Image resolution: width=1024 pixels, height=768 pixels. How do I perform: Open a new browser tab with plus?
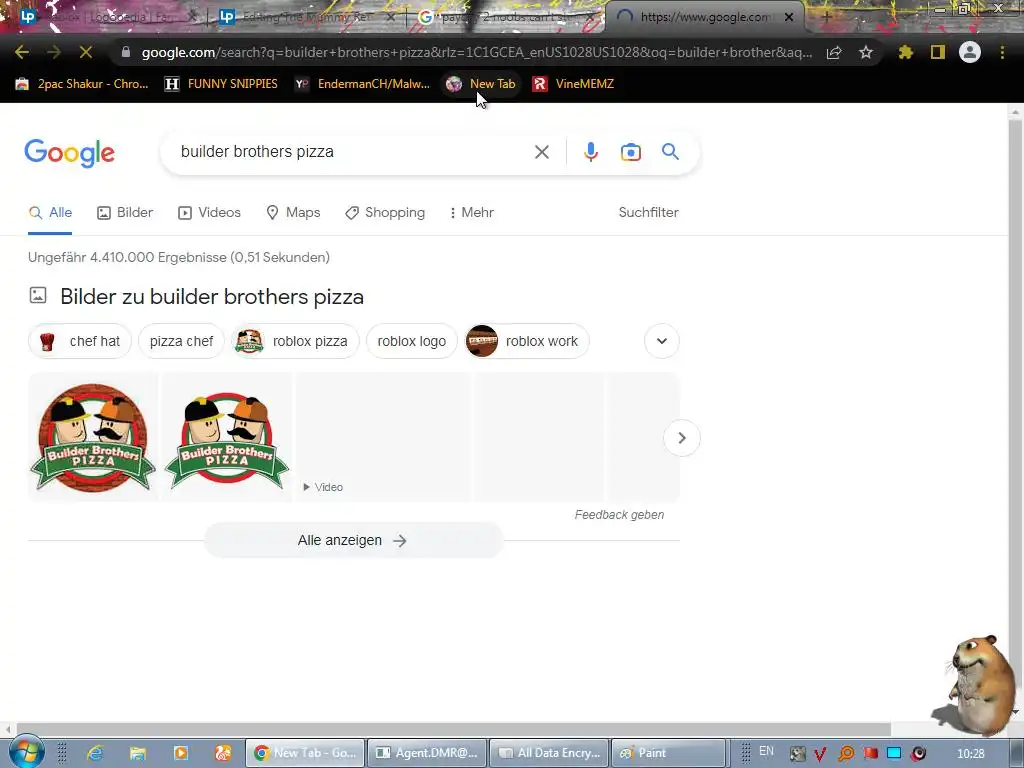pyautogui.click(x=825, y=18)
